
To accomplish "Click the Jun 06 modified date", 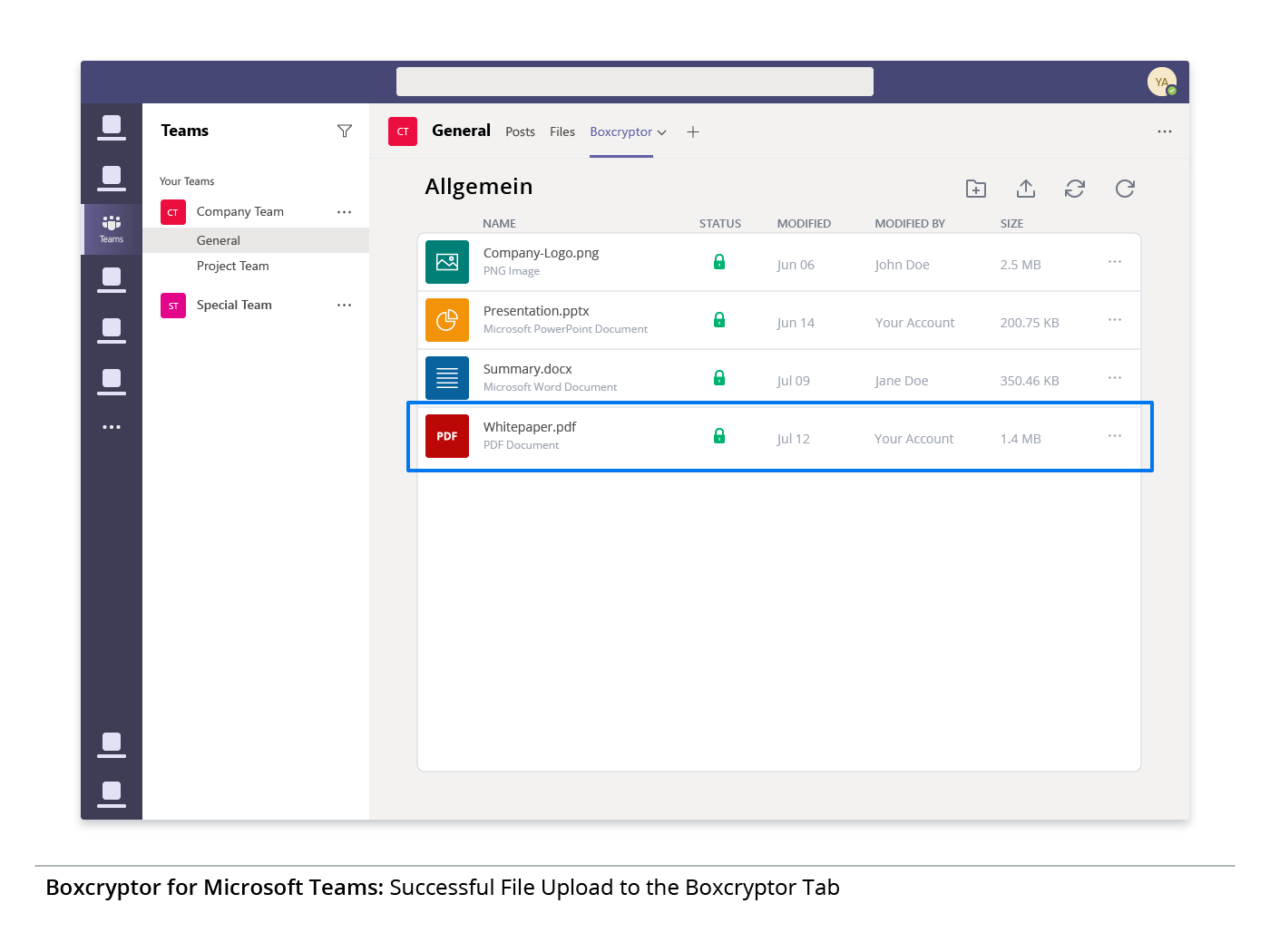I will pyautogui.click(x=796, y=265).
